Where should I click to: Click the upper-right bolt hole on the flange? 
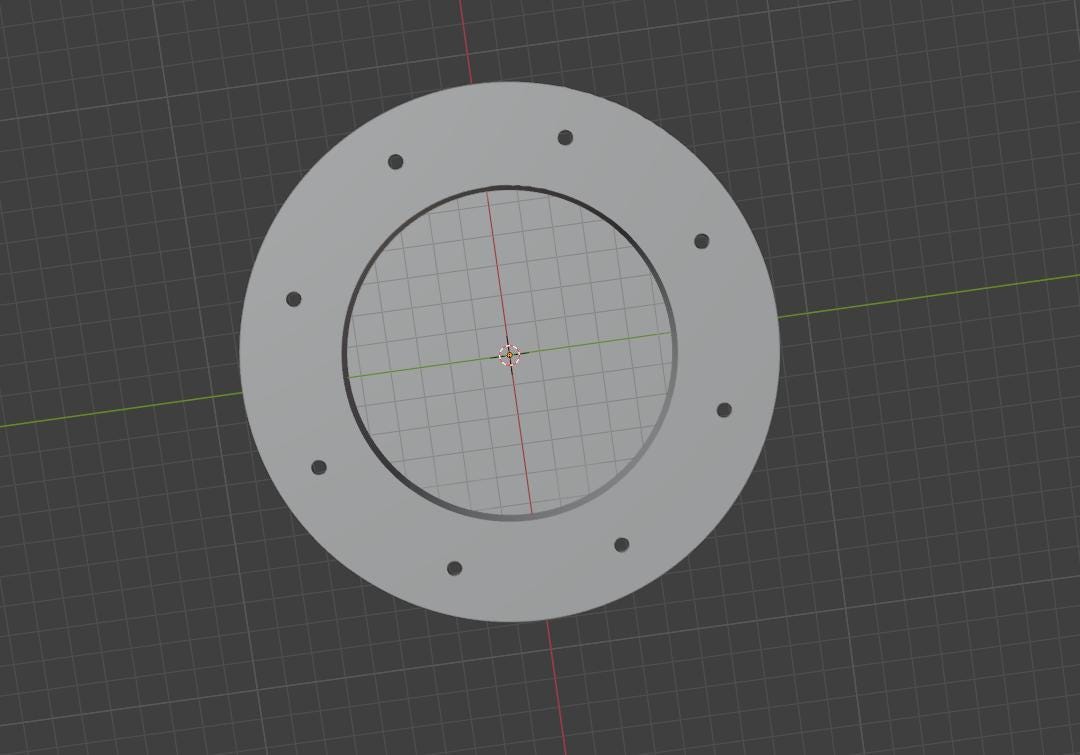pos(701,241)
